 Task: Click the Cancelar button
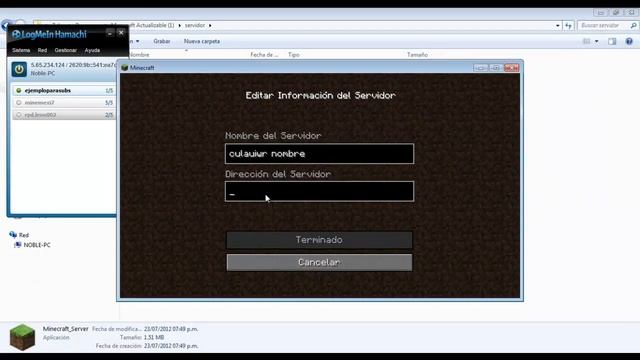pyautogui.click(x=319, y=262)
